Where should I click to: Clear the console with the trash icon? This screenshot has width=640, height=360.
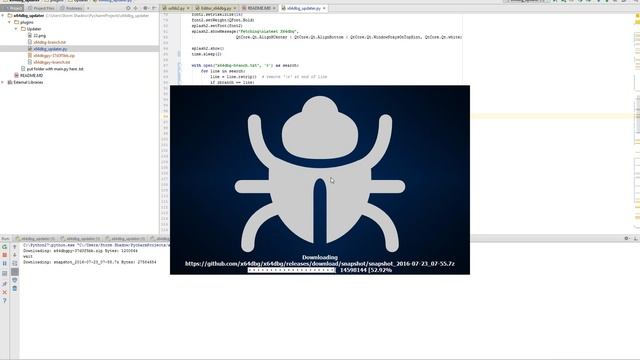pyautogui.click(x=15, y=289)
